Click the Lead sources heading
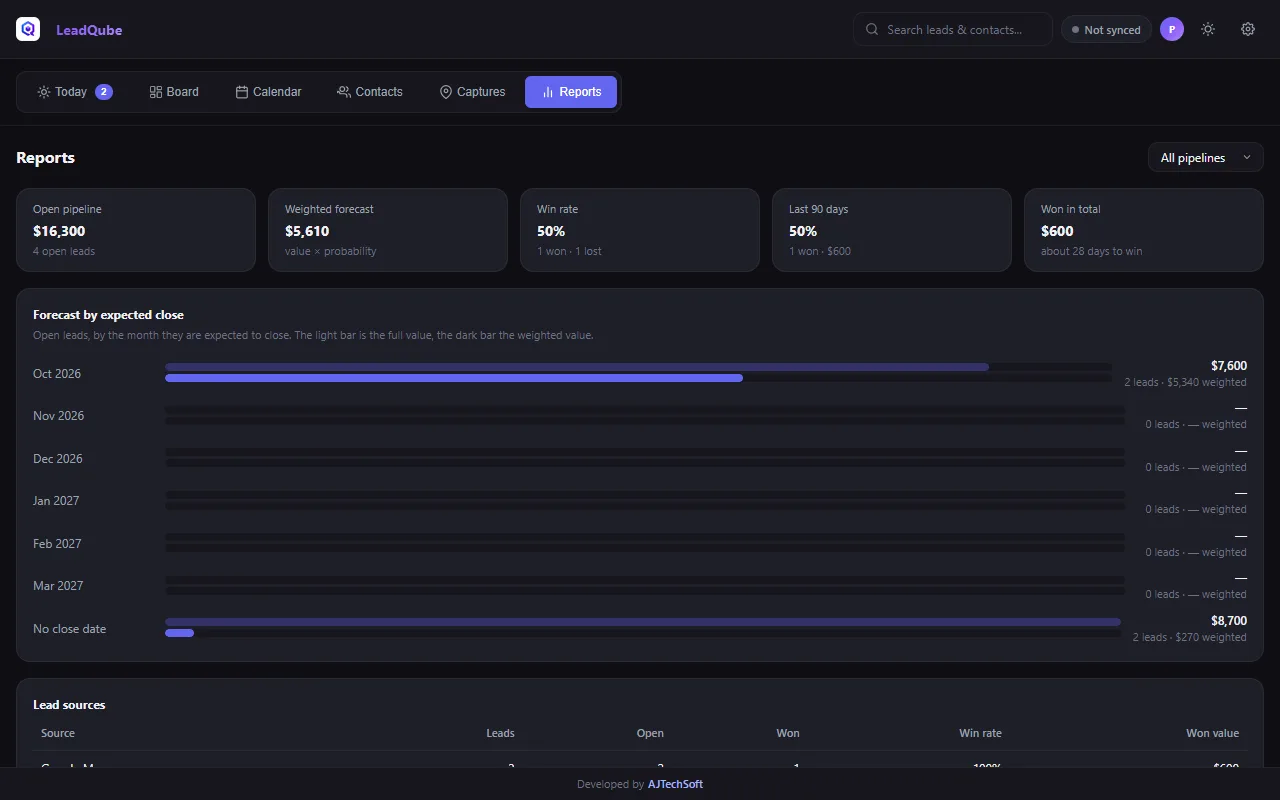The width and height of the screenshot is (1280, 800). click(x=69, y=705)
